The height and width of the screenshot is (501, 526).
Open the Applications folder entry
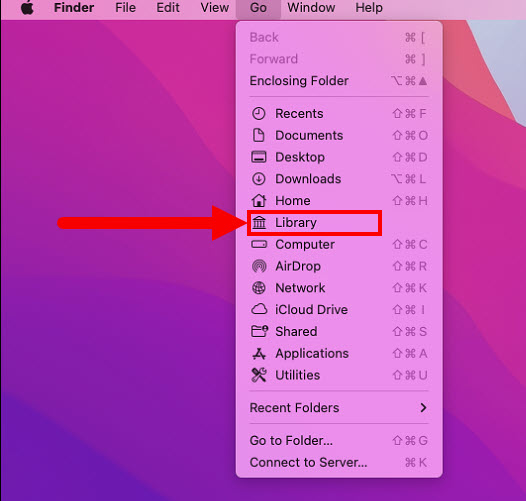[339, 353]
